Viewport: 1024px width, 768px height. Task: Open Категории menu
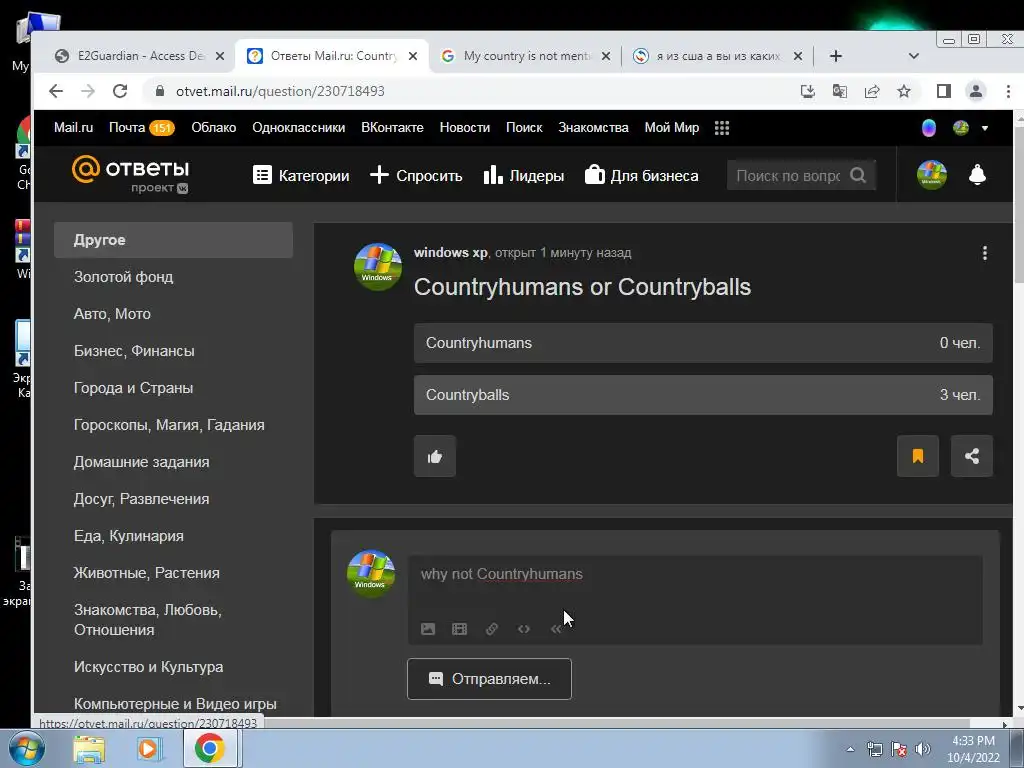tap(301, 175)
